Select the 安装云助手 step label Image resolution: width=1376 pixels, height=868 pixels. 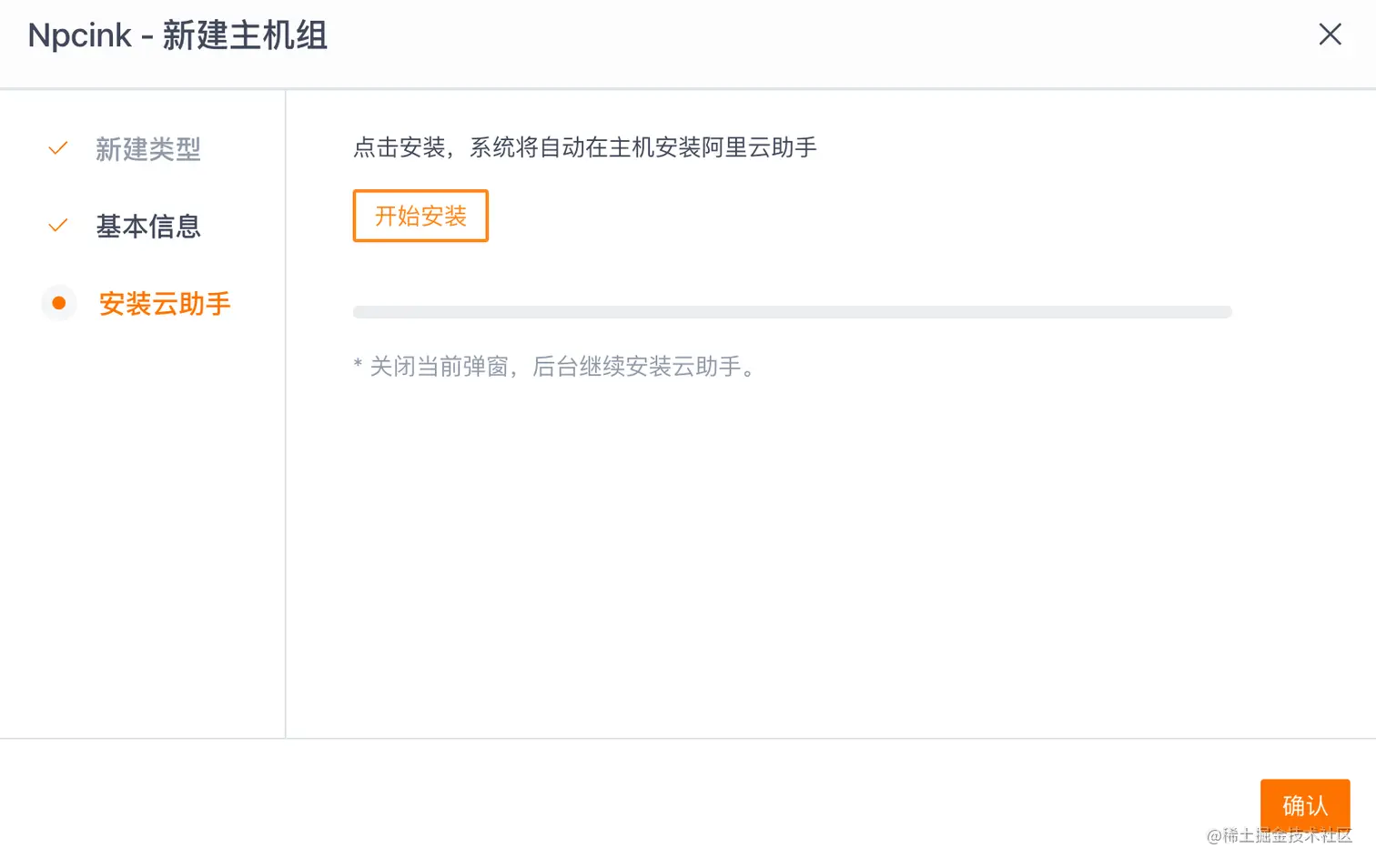click(x=165, y=304)
